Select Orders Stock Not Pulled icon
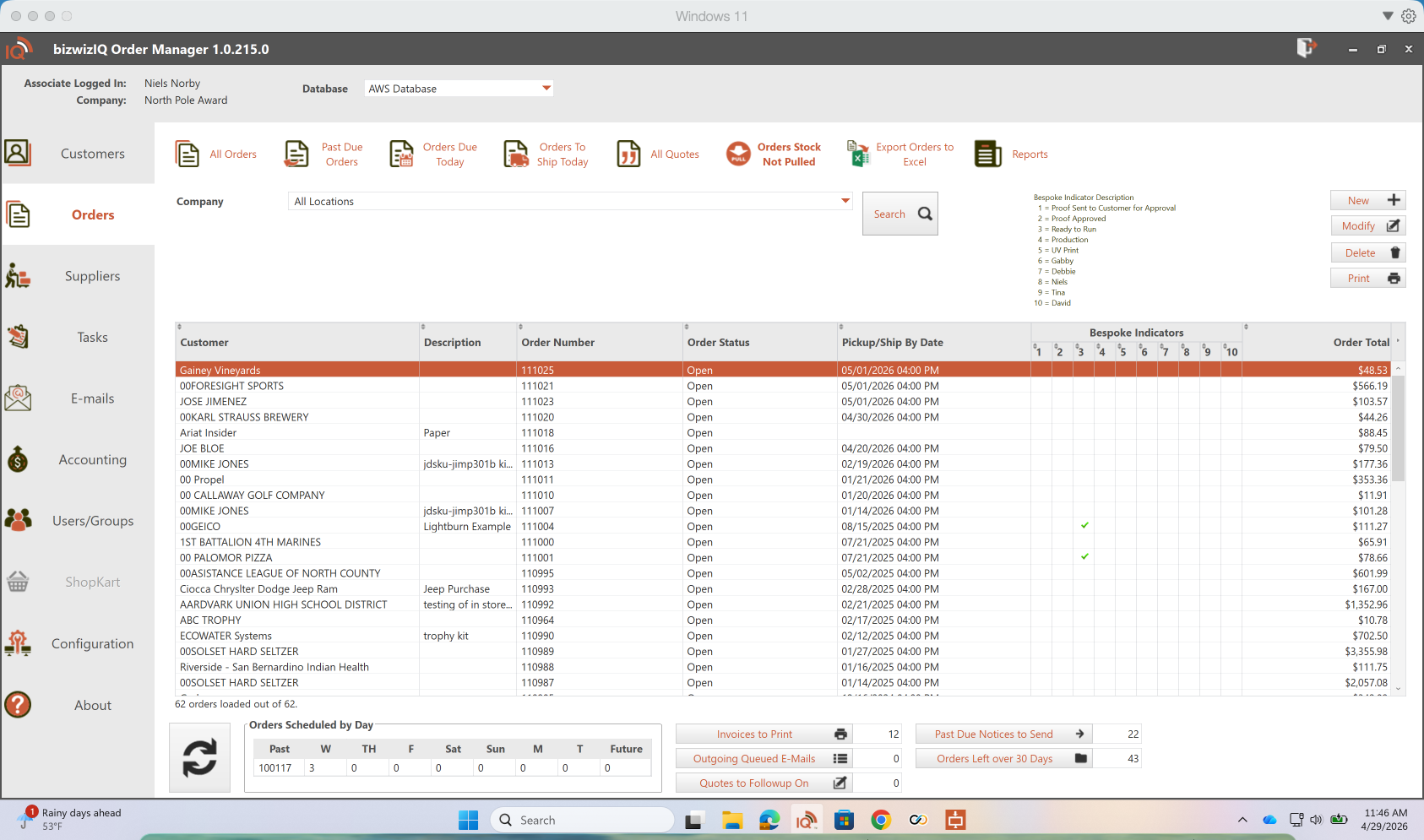The width and height of the screenshot is (1424, 840). coord(738,154)
